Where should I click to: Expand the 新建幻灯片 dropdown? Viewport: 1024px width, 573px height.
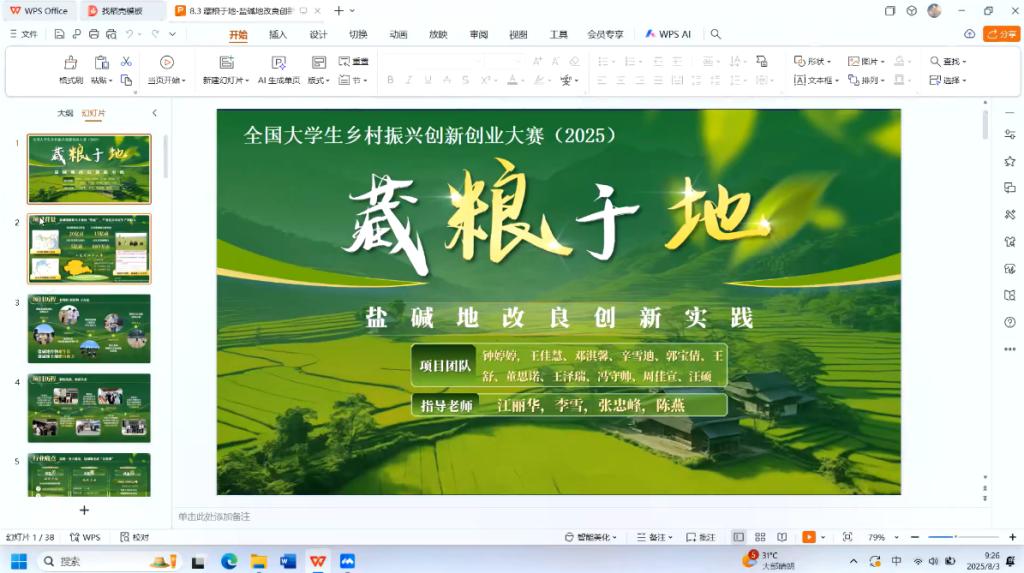(x=226, y=80)
